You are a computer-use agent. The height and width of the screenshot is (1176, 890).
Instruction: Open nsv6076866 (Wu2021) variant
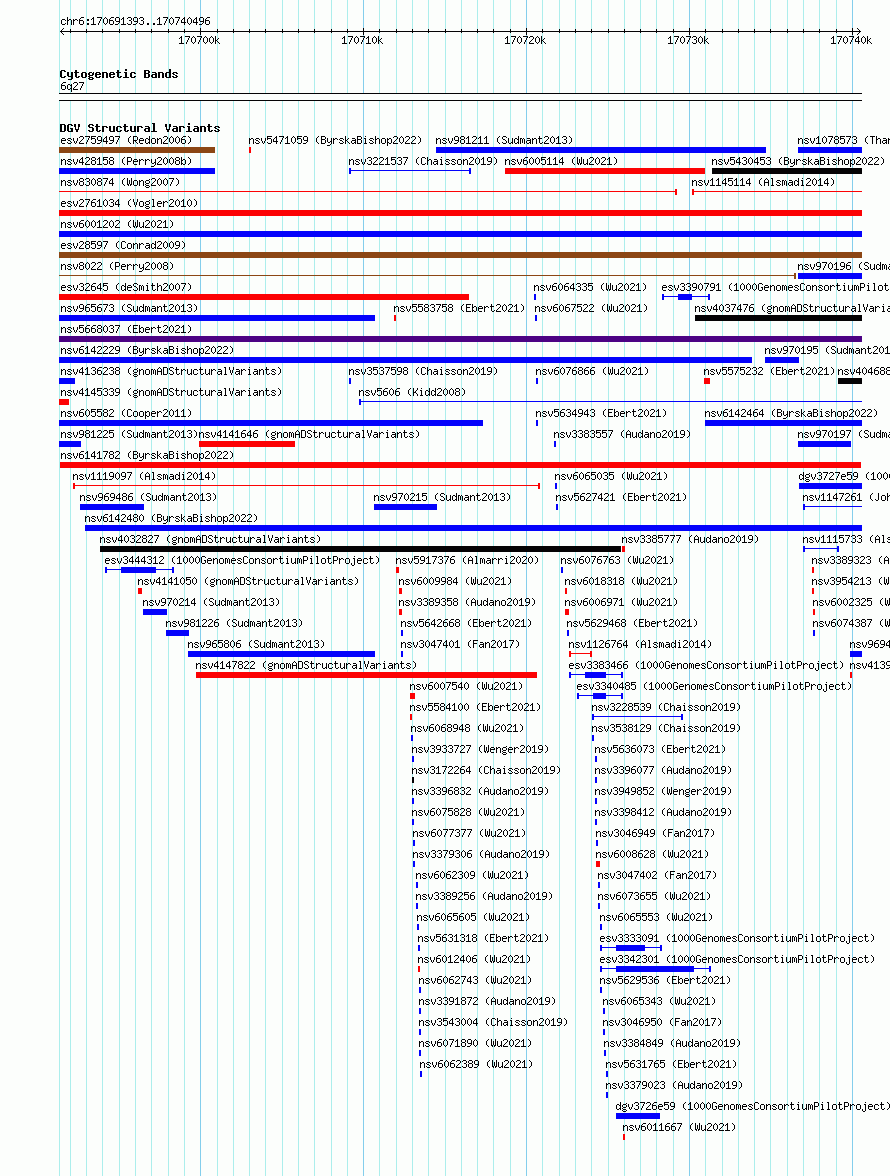coord(592,371)
